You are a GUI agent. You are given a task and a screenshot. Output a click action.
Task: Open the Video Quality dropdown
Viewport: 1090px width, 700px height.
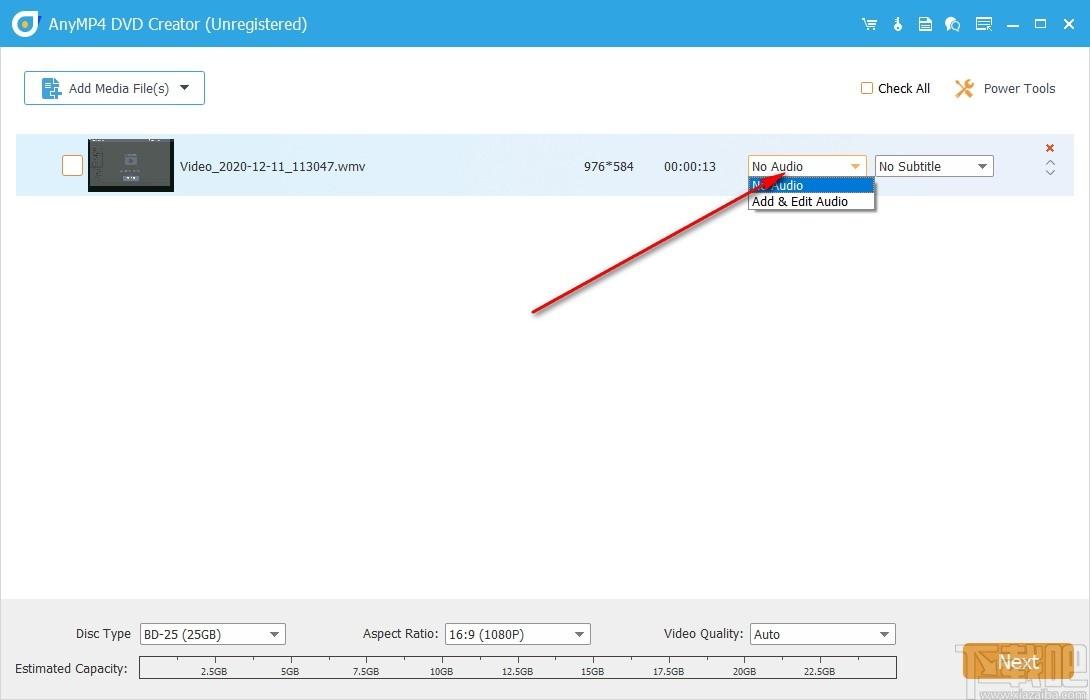click(822, 634)
